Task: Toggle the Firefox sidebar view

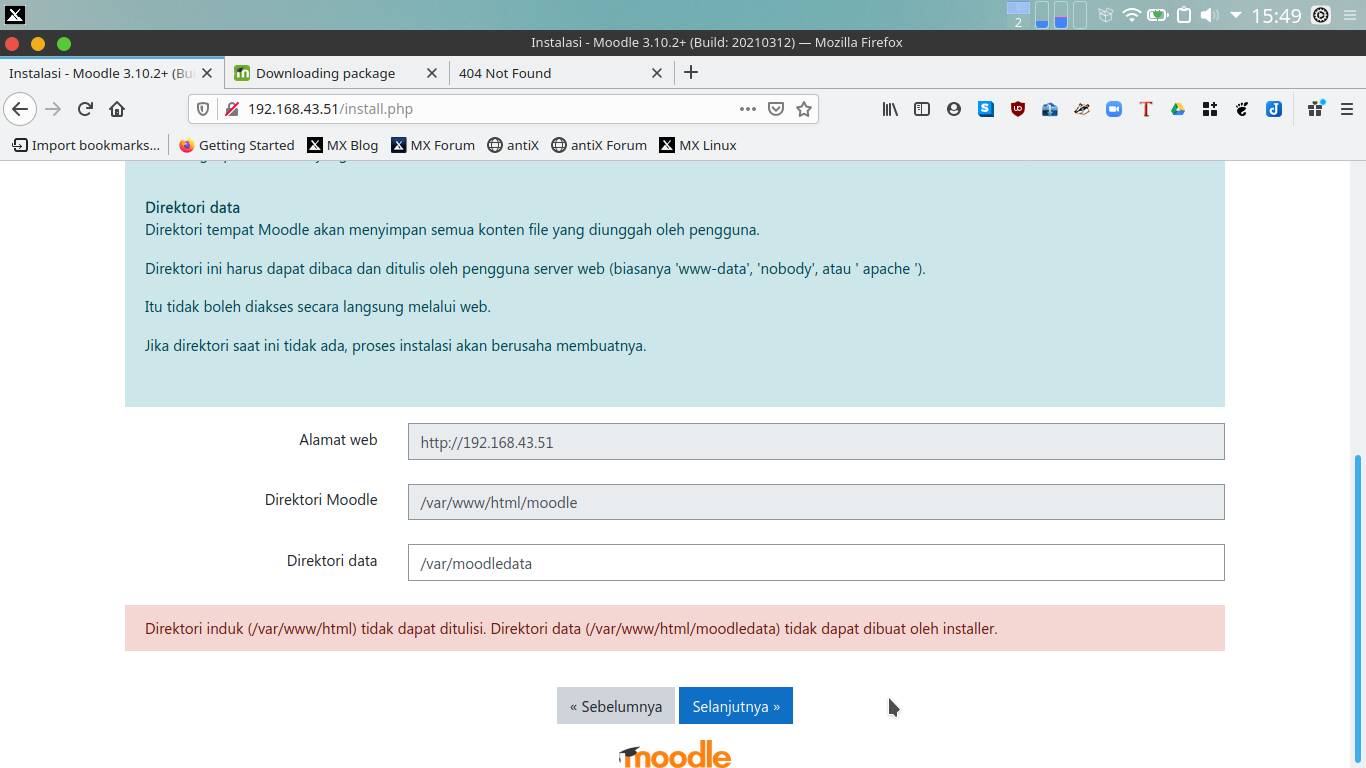Action: coord(922,109)
